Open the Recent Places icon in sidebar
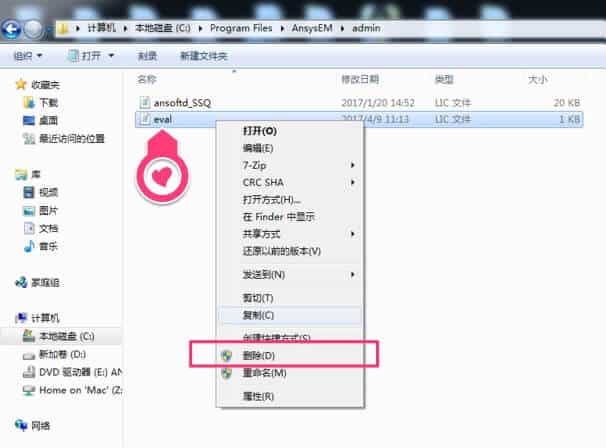Viewport: 606px width, 448px height. [x=29, y=138]
